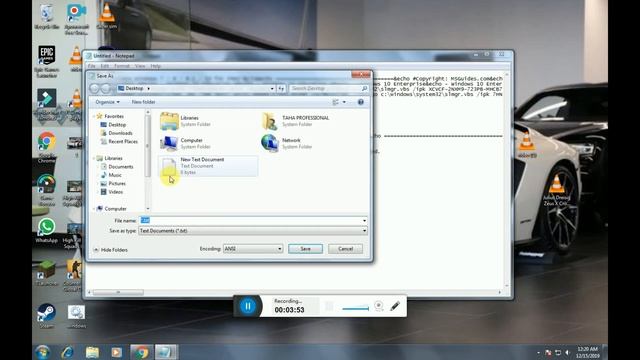Select Videos library in navigation pane

tap(116, 192)
